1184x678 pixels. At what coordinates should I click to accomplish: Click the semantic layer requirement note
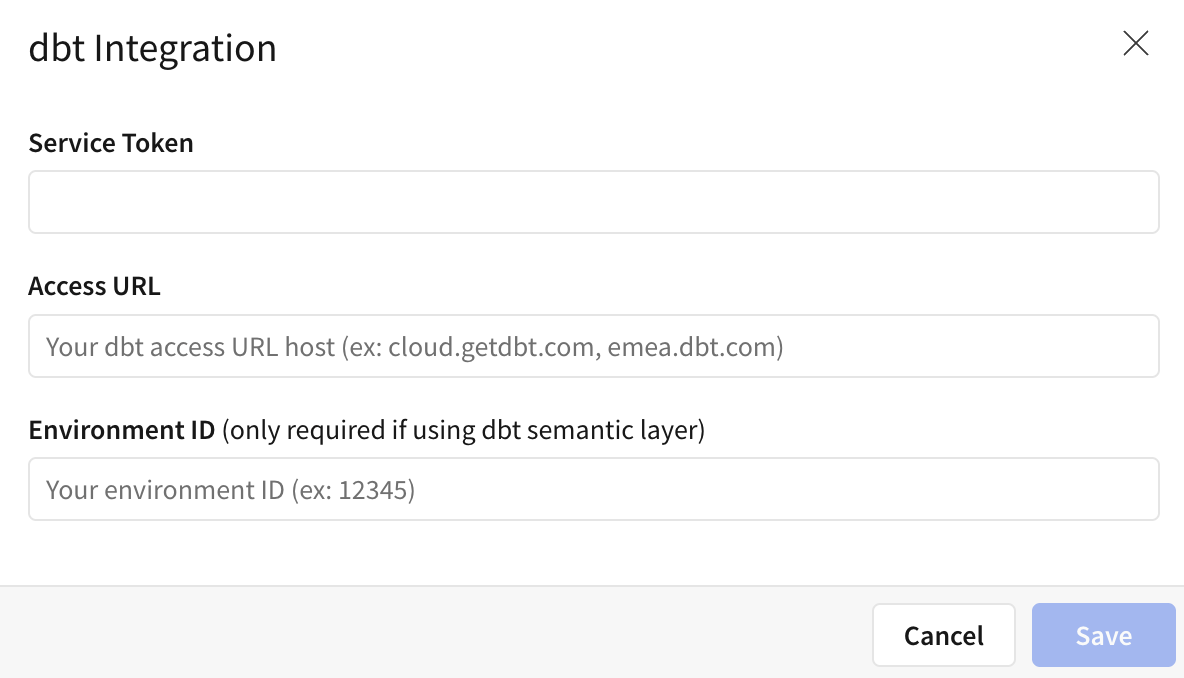464,430
